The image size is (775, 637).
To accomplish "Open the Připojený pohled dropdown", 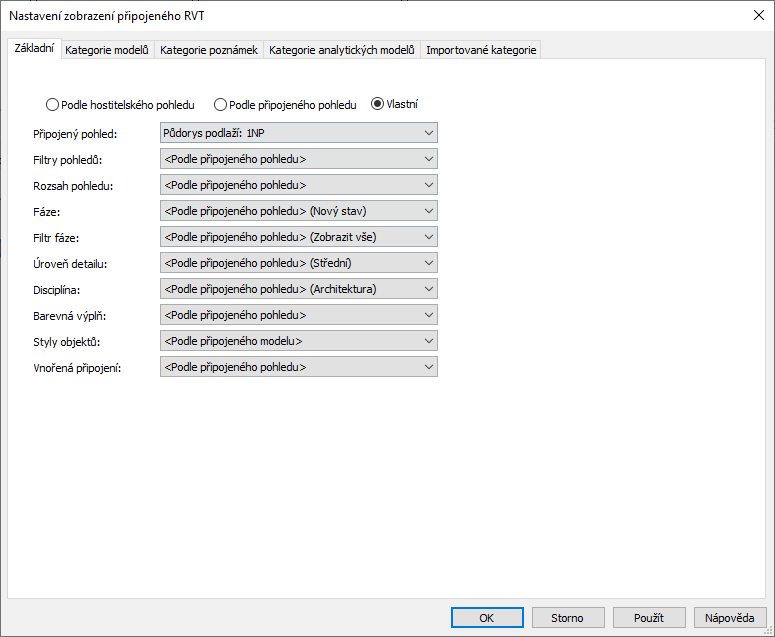I will pyautogui.click(x=298, y=133).
